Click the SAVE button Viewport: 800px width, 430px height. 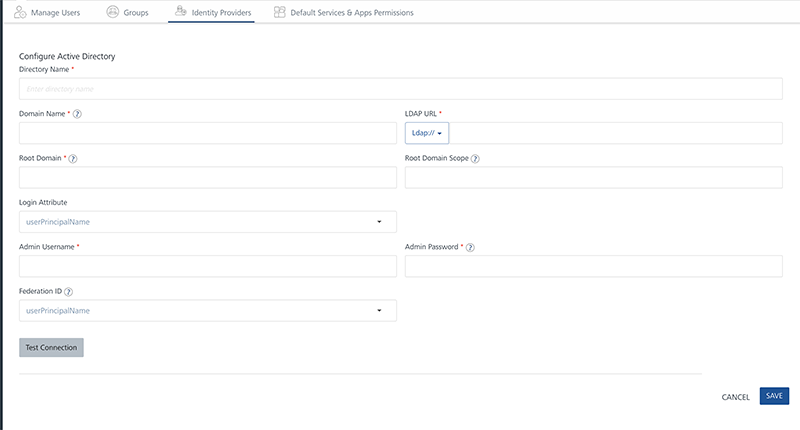[774, 396]
